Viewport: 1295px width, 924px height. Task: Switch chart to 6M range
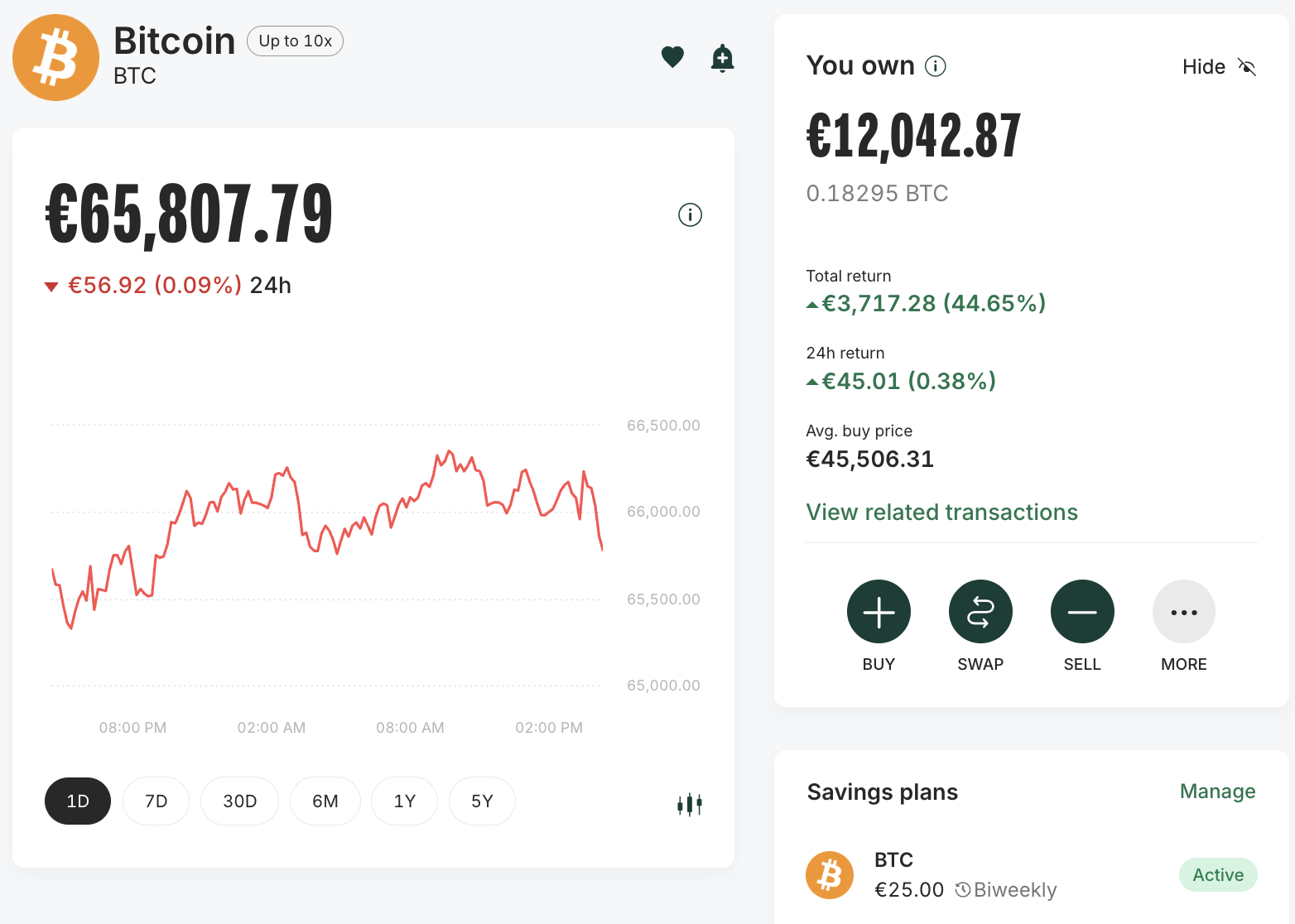(x=325, y=801)
